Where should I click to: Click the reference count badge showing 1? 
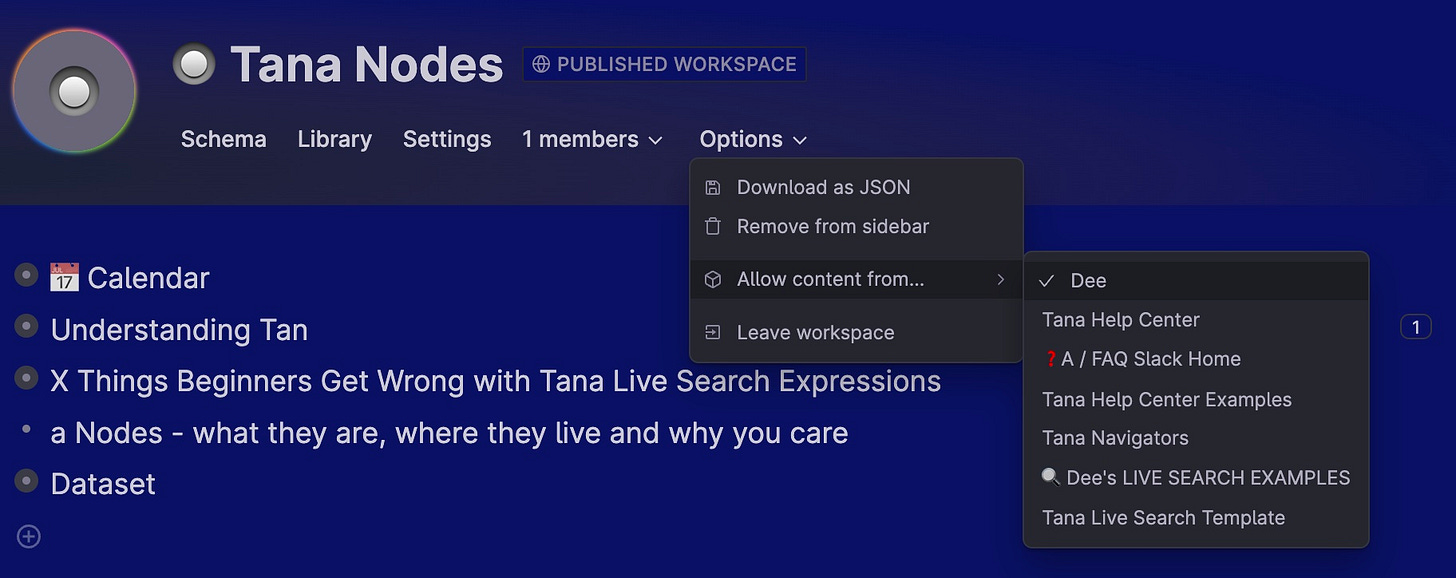point(1416,326)
